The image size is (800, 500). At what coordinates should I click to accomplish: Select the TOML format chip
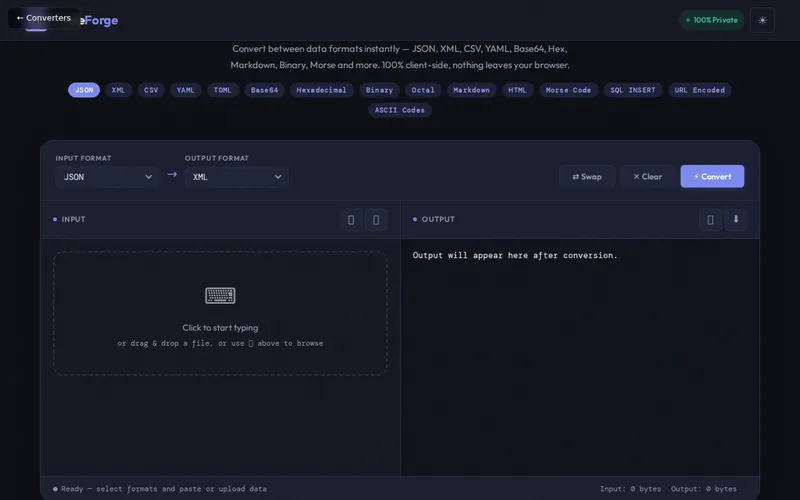(222, 90)
